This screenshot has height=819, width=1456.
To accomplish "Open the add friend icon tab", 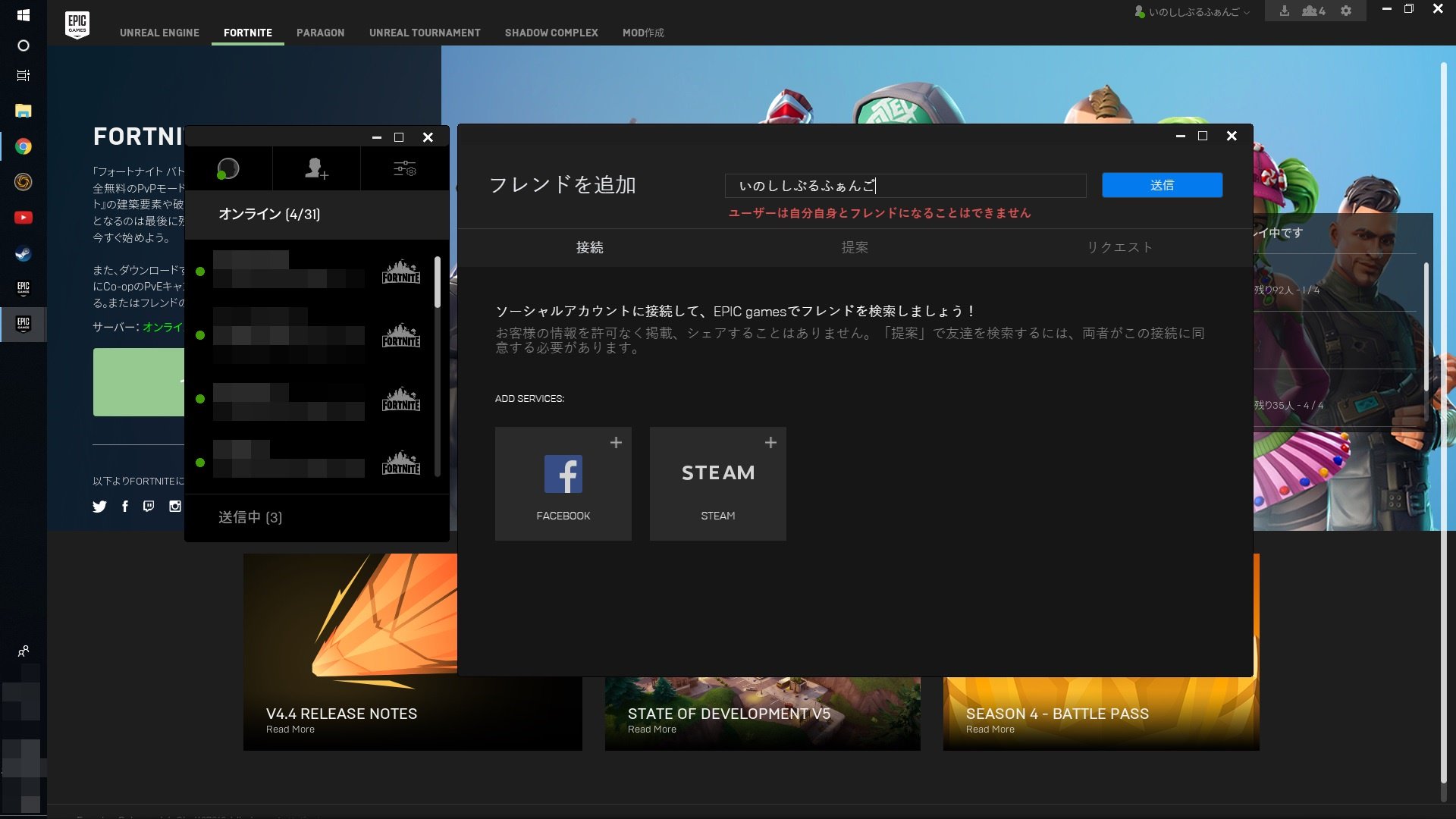I will pyautogui.click(x=316, y=168).
